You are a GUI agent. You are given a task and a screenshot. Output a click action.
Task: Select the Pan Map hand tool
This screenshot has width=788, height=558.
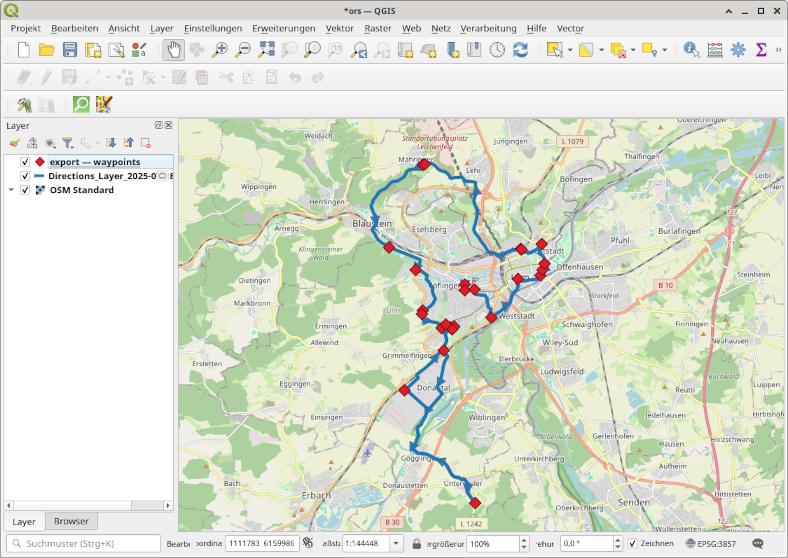pos(174,49)
